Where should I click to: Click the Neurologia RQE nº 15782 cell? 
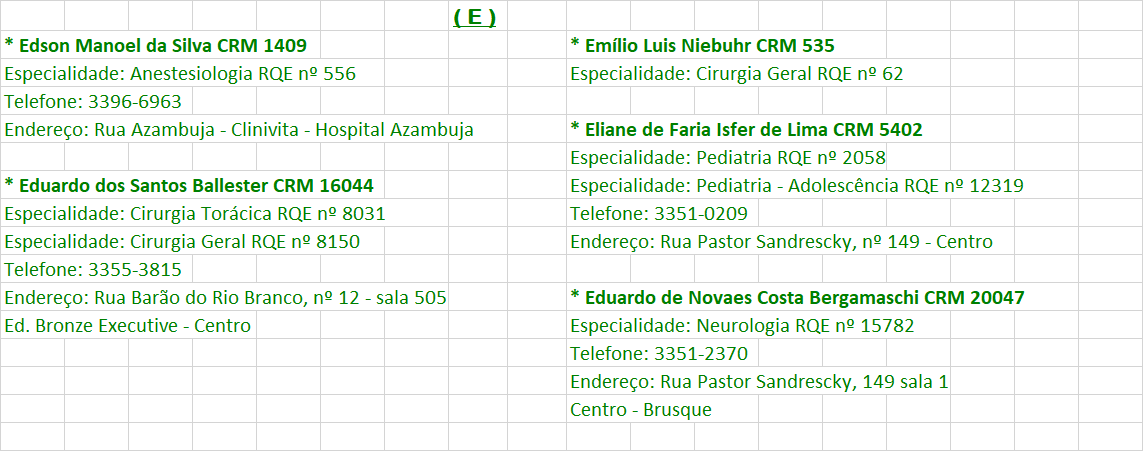click(x=742, y=325)
